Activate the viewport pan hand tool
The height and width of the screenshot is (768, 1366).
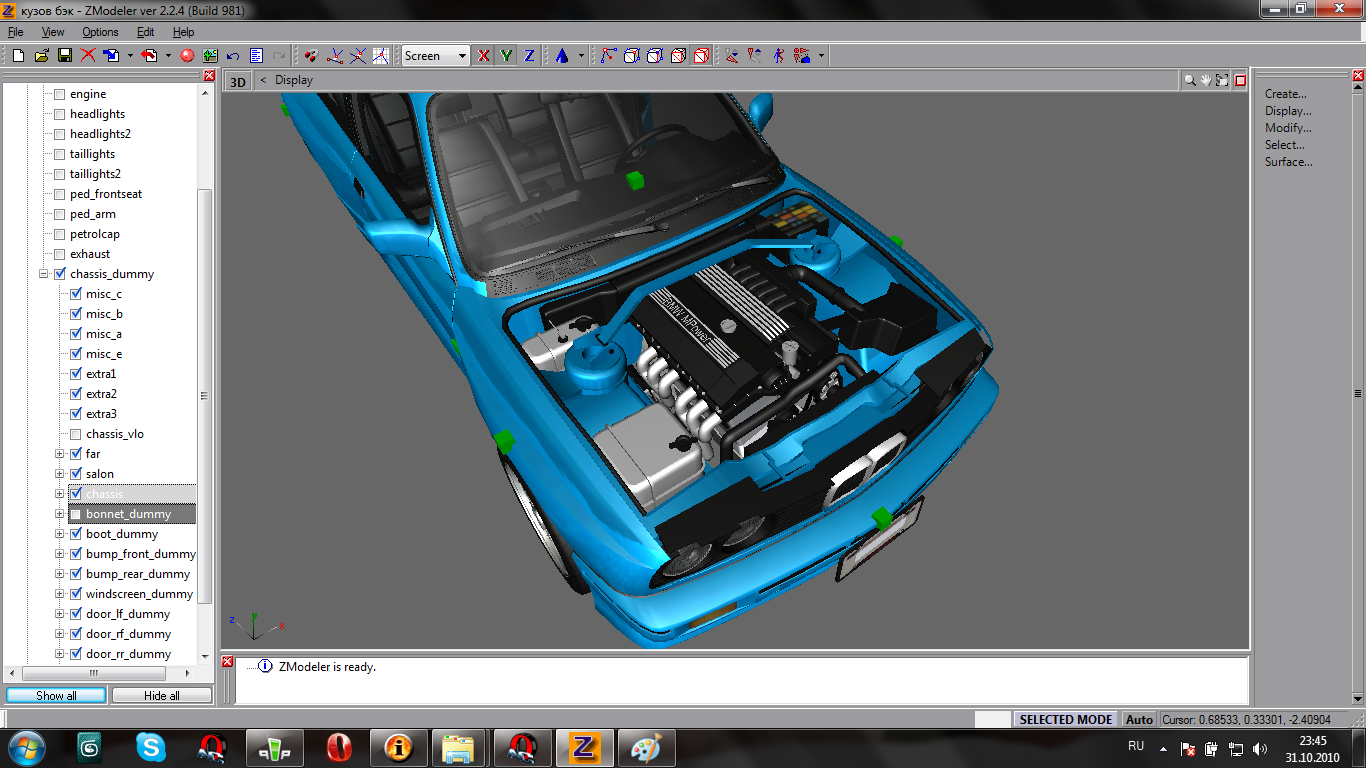(1206, 80)
